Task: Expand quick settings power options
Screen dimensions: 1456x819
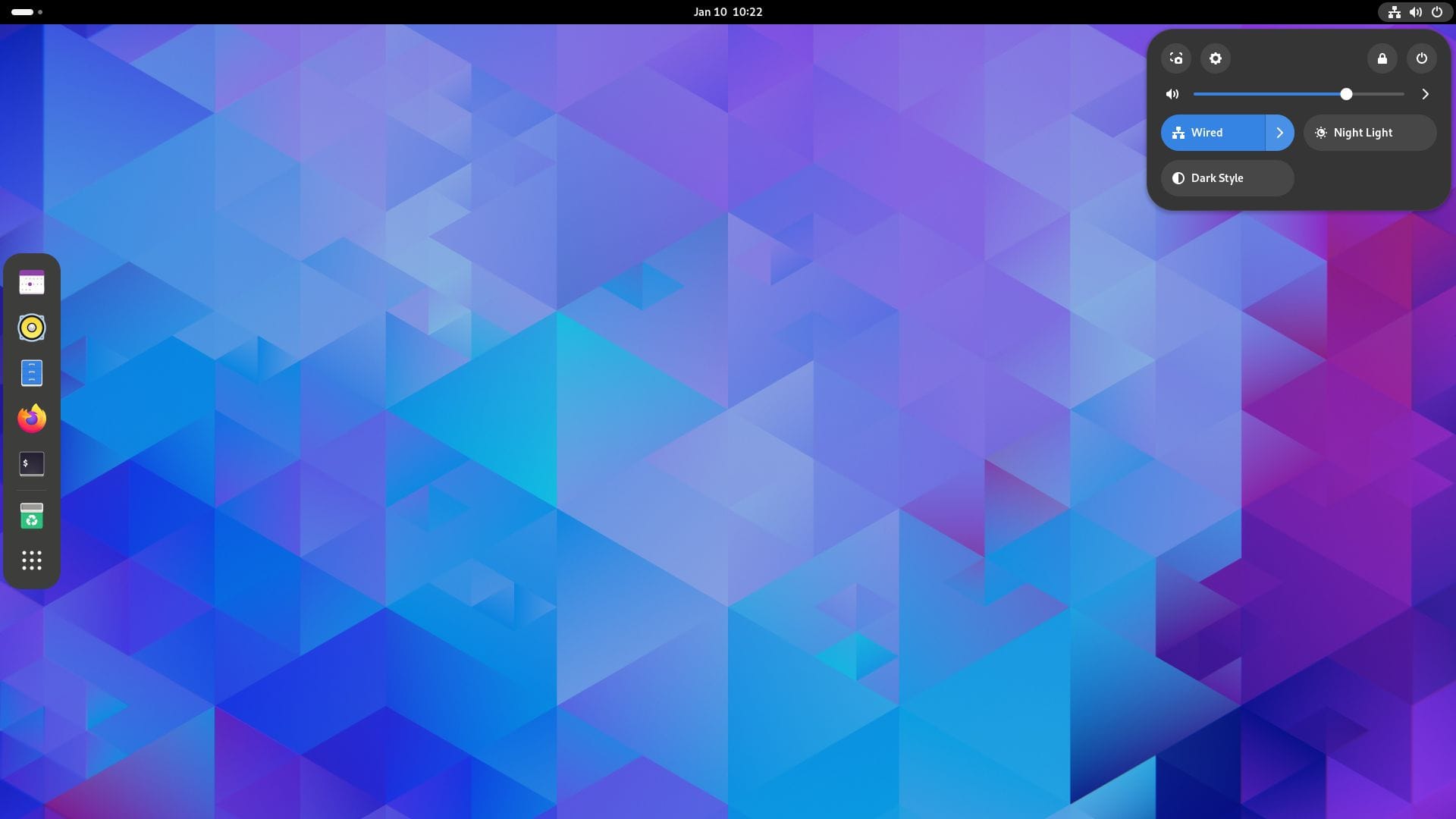Action: coord(1421,58)
